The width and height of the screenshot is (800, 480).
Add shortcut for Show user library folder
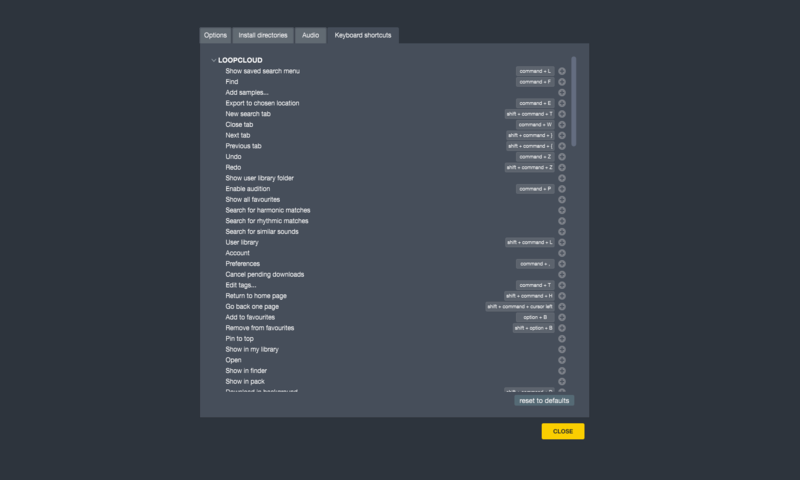[x=562, y=178]
